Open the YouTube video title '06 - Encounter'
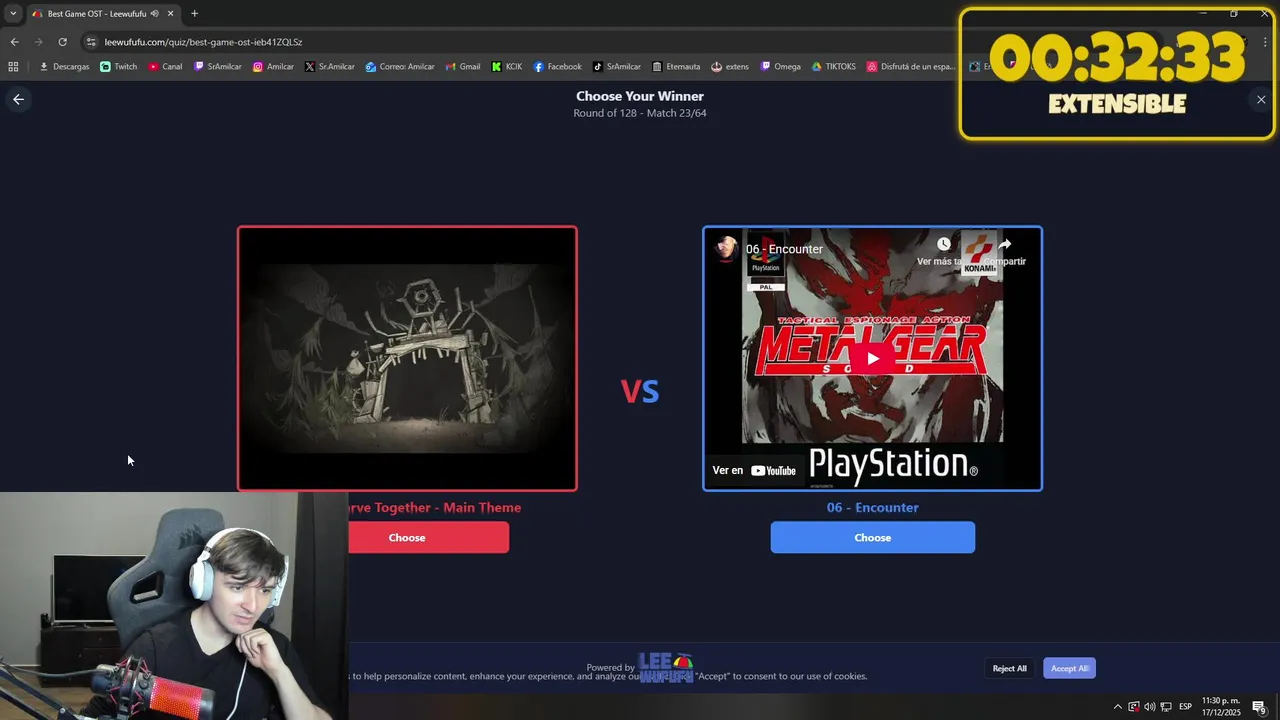Screen dimensions: 1280x720 784,249
